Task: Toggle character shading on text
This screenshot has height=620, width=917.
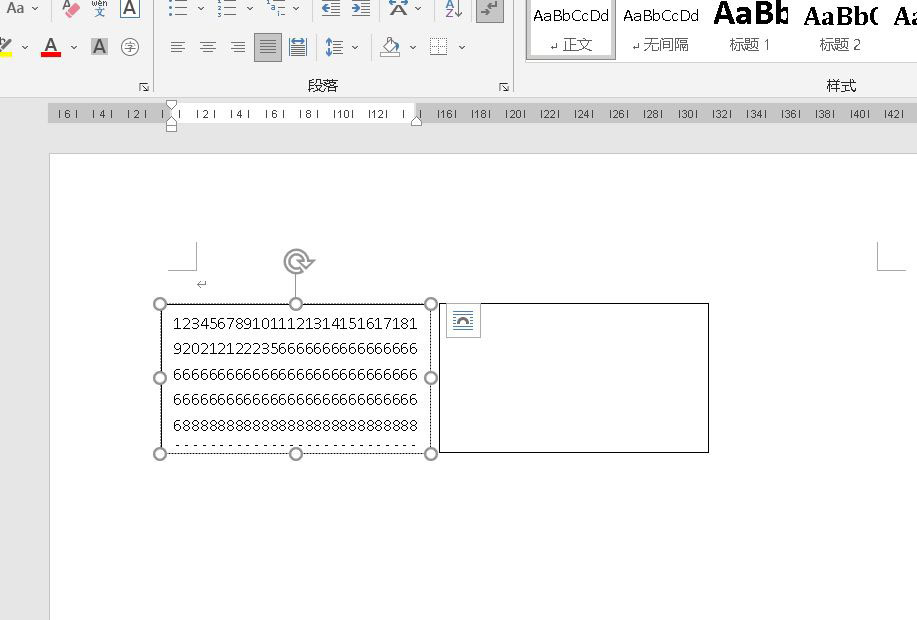Action: [99, 47]
